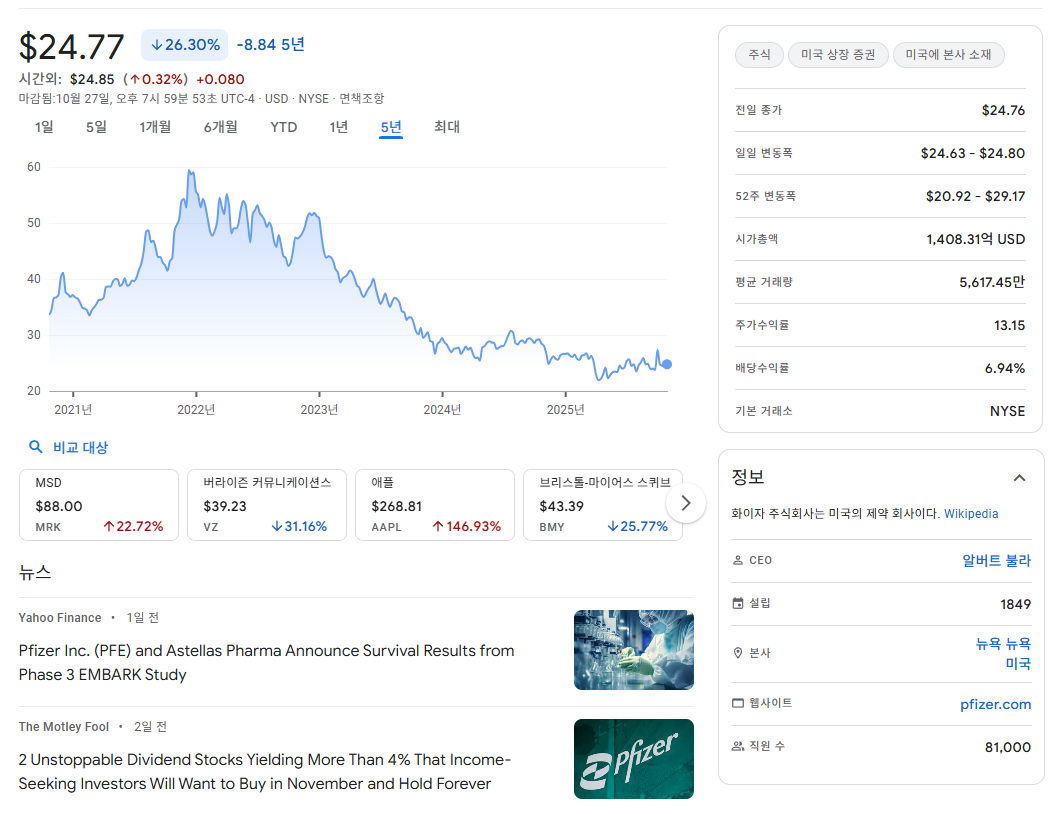Click the 전일 종가 value $24.76
Screen dimensions: 1055x814
pyautogui.click(x=1003, y=110)
